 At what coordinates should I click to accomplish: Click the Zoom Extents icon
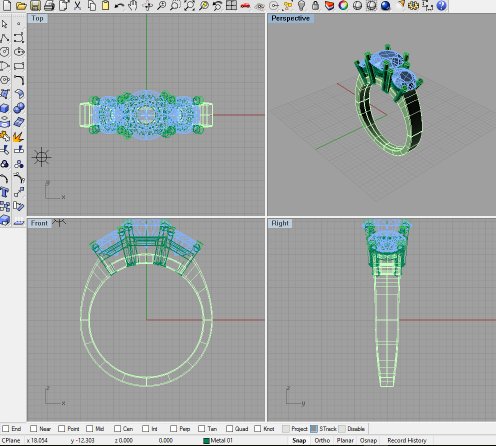189,5
